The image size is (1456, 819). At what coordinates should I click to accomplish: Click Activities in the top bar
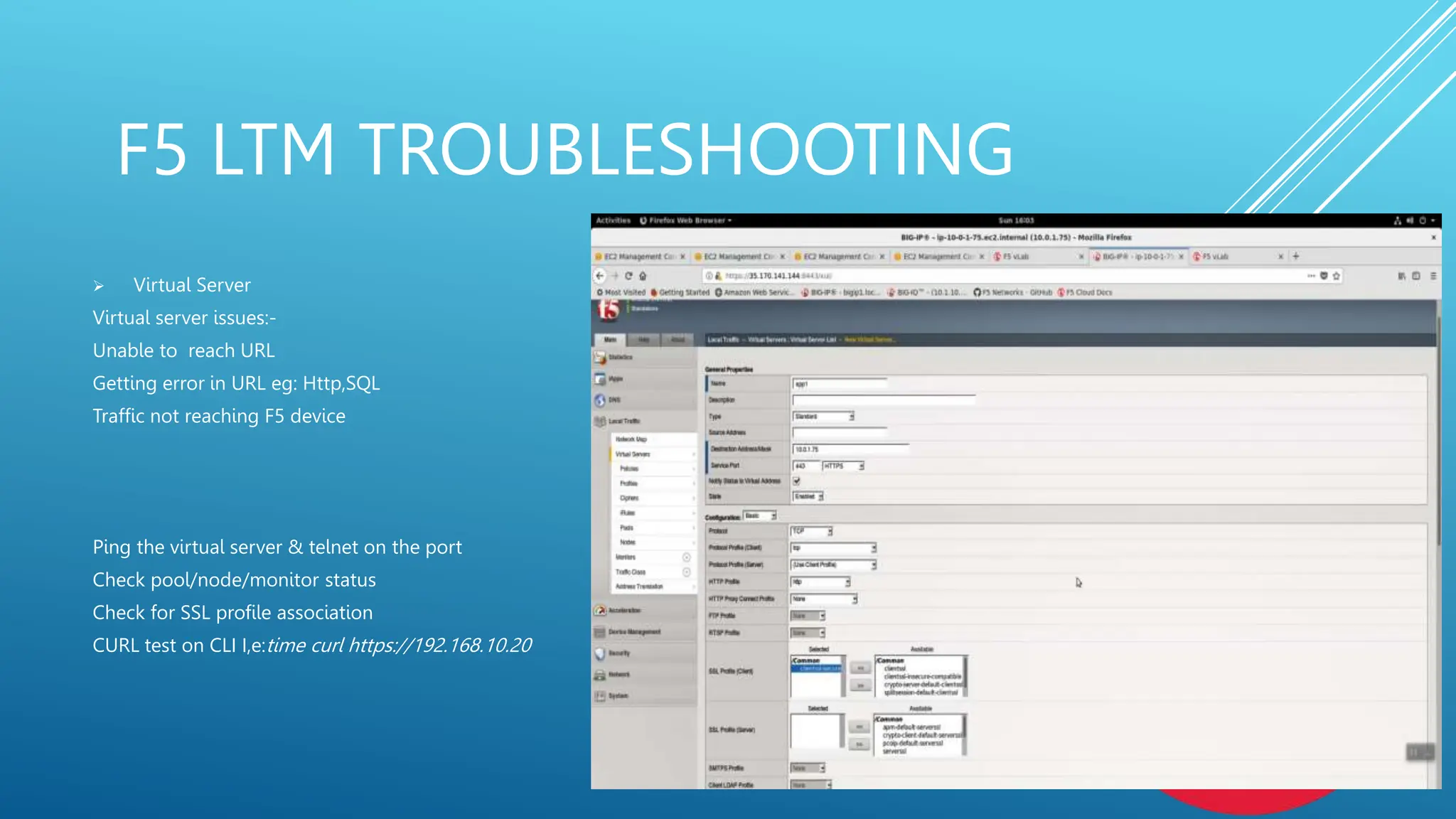click(614, 220)
